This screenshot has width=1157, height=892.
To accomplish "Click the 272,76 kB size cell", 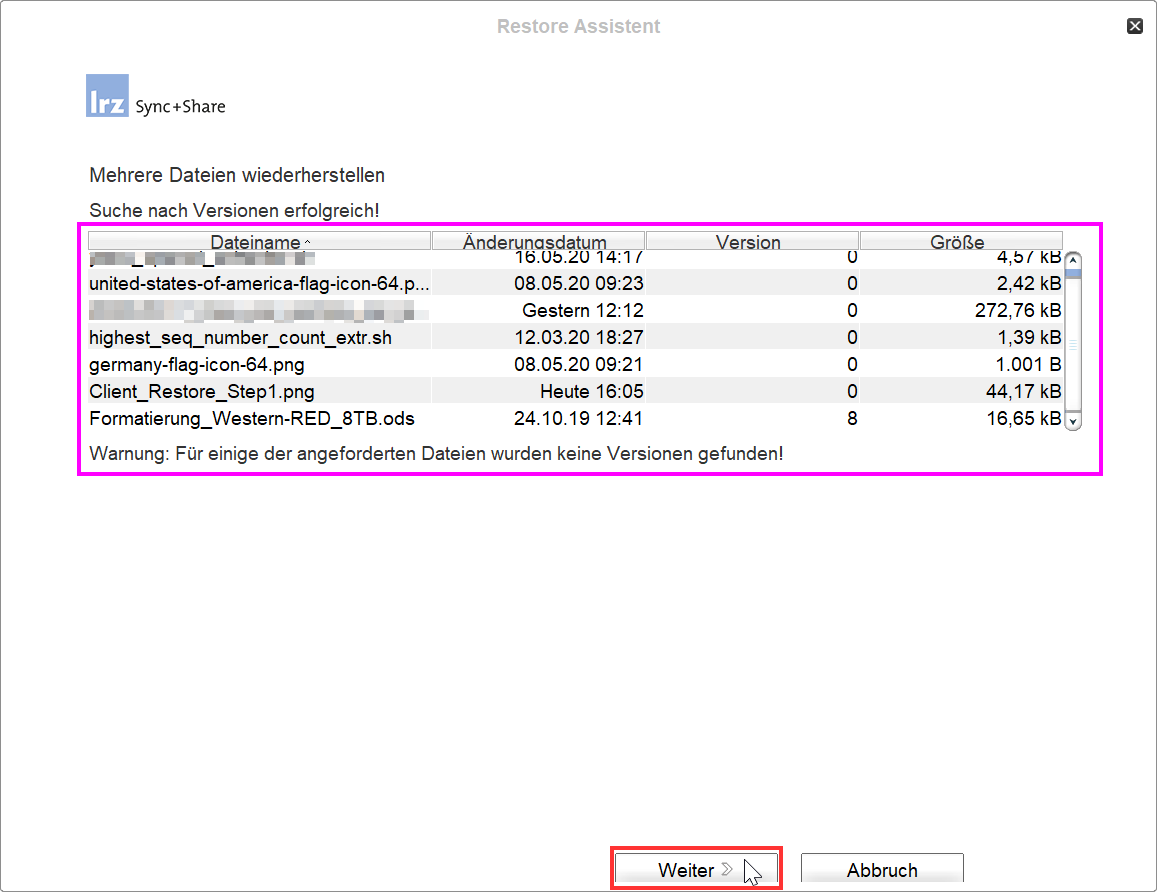I will (1017, 311).
